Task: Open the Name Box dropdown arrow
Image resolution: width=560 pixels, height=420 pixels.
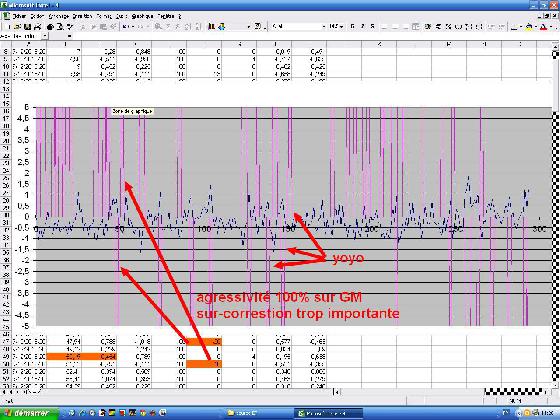Action: [x=45, y=36]
